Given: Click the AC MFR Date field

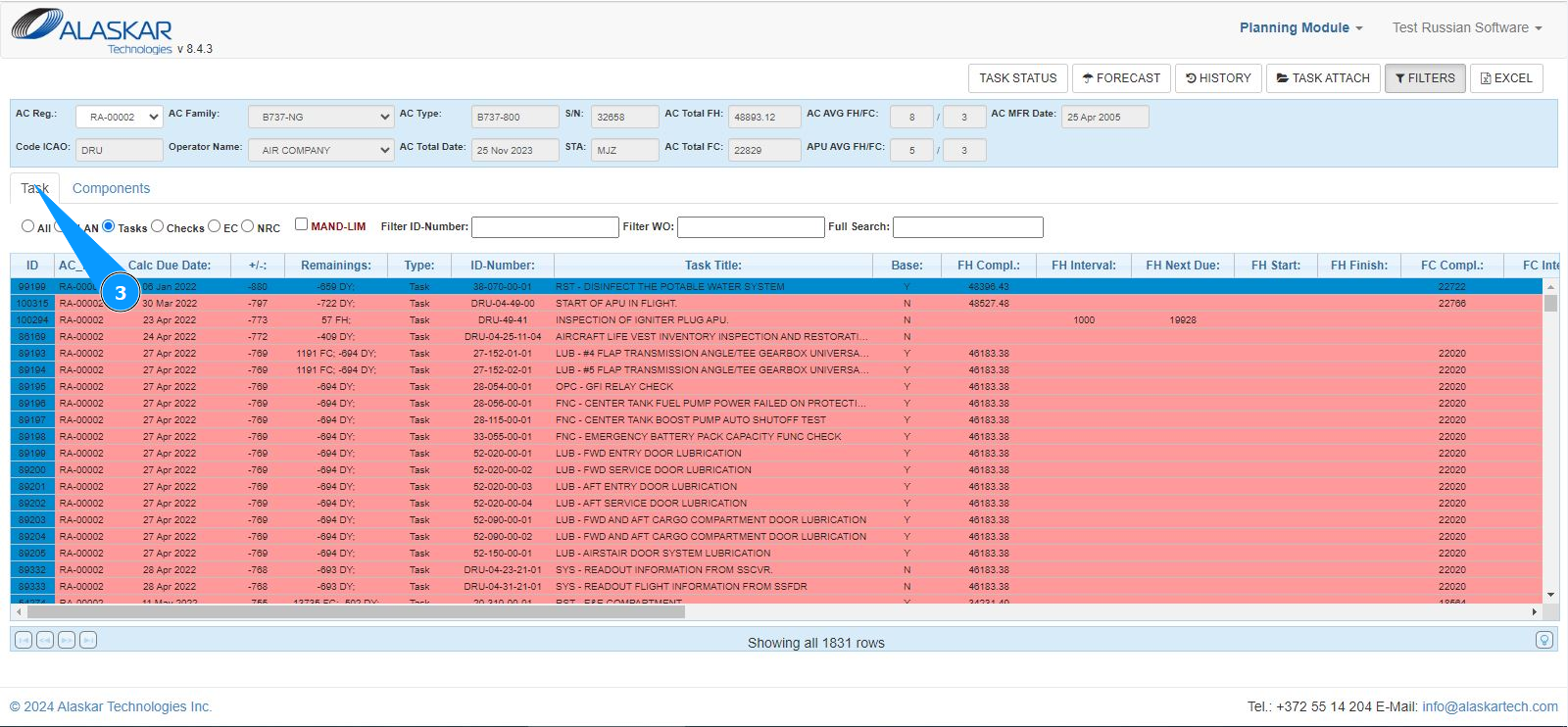Looking at the screenshot, I should click(x=1105, y=117).
